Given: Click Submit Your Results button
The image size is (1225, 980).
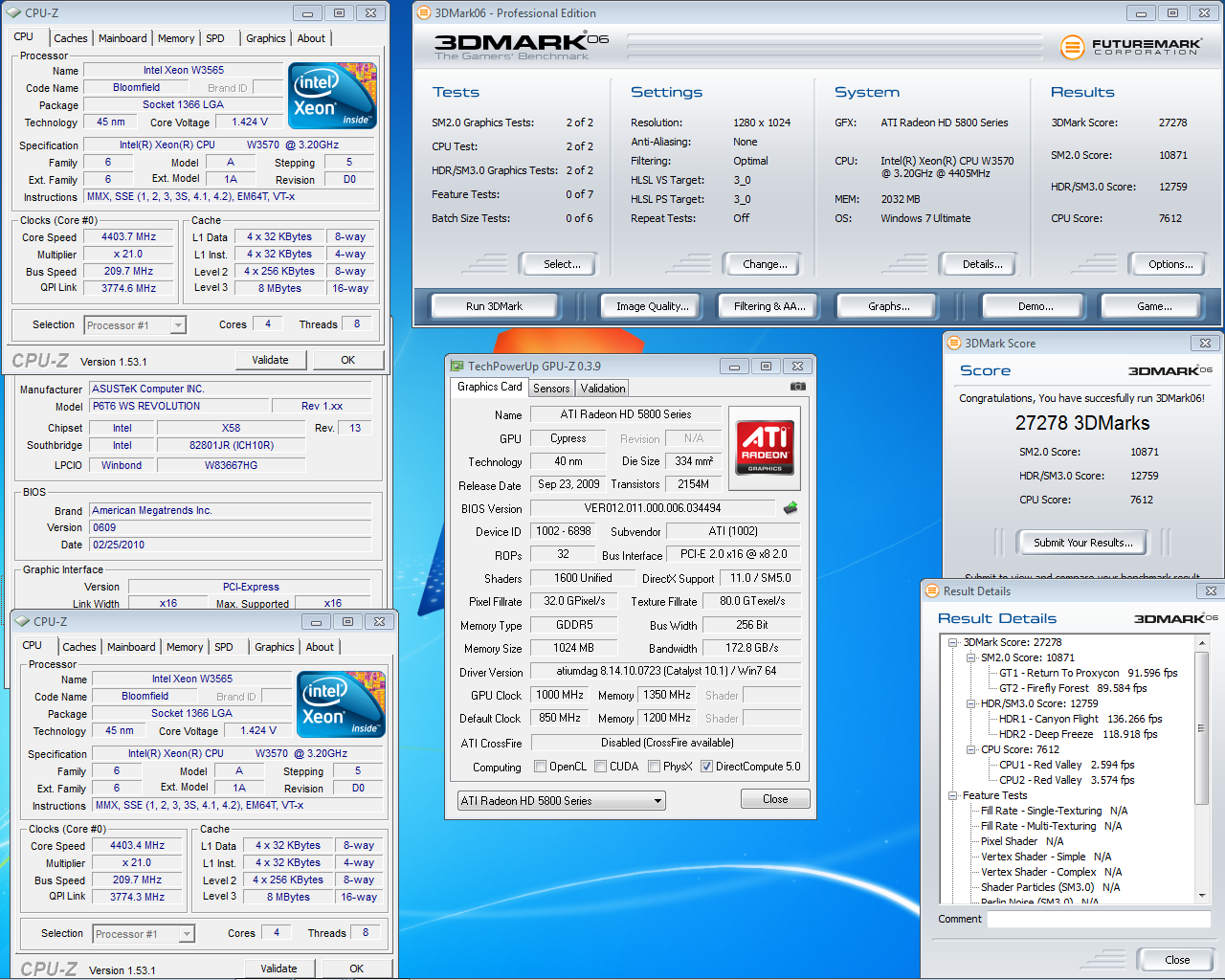Looking at the screenshot, I should pos(1082,543).
